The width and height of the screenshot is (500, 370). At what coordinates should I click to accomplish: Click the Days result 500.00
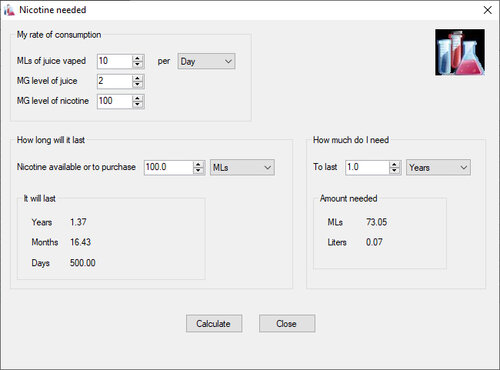pyautogui.click(x=83, y=263)
